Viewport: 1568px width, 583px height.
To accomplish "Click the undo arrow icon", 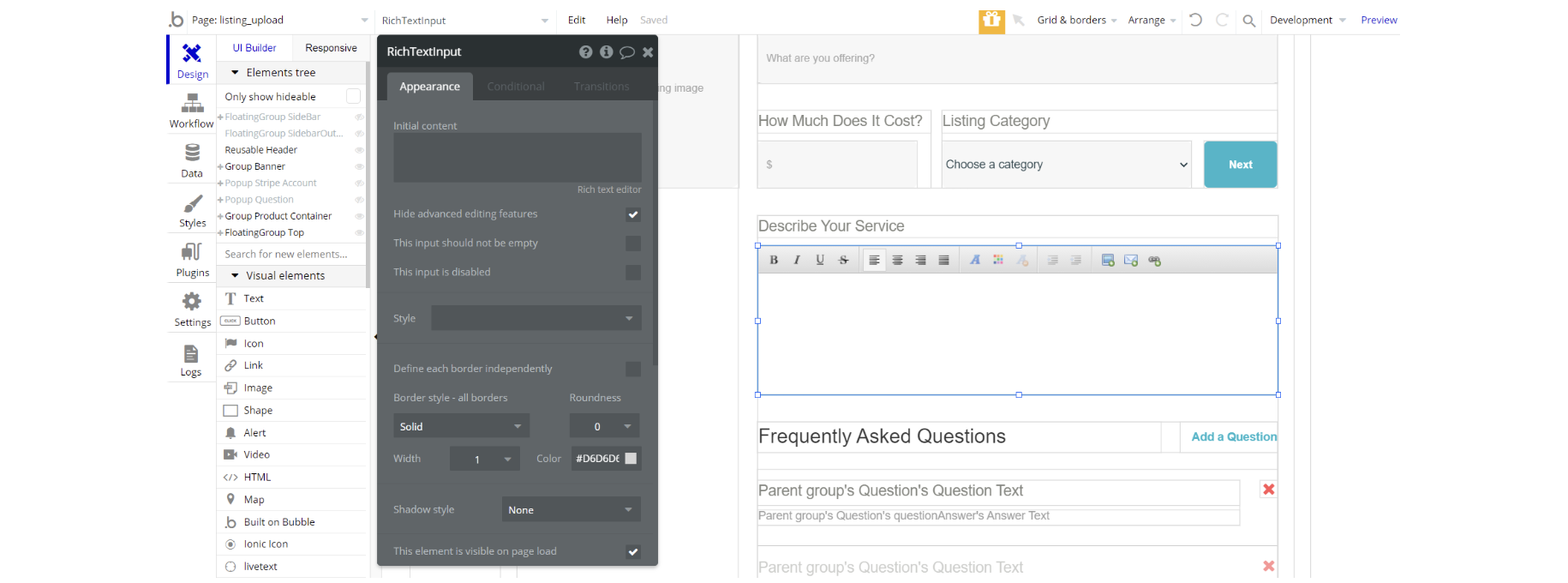I will [x=1195, y=21].
